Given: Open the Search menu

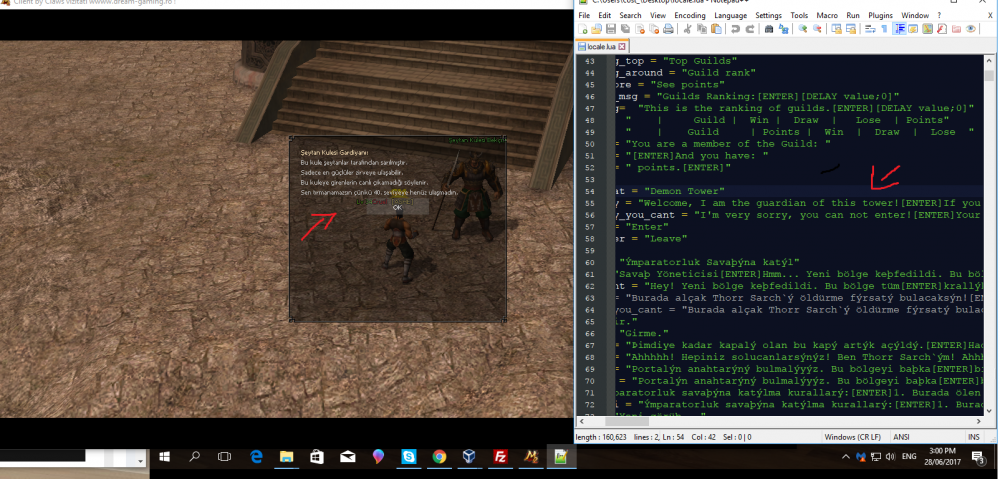Looking at the screenshot, I should point(630,15).
